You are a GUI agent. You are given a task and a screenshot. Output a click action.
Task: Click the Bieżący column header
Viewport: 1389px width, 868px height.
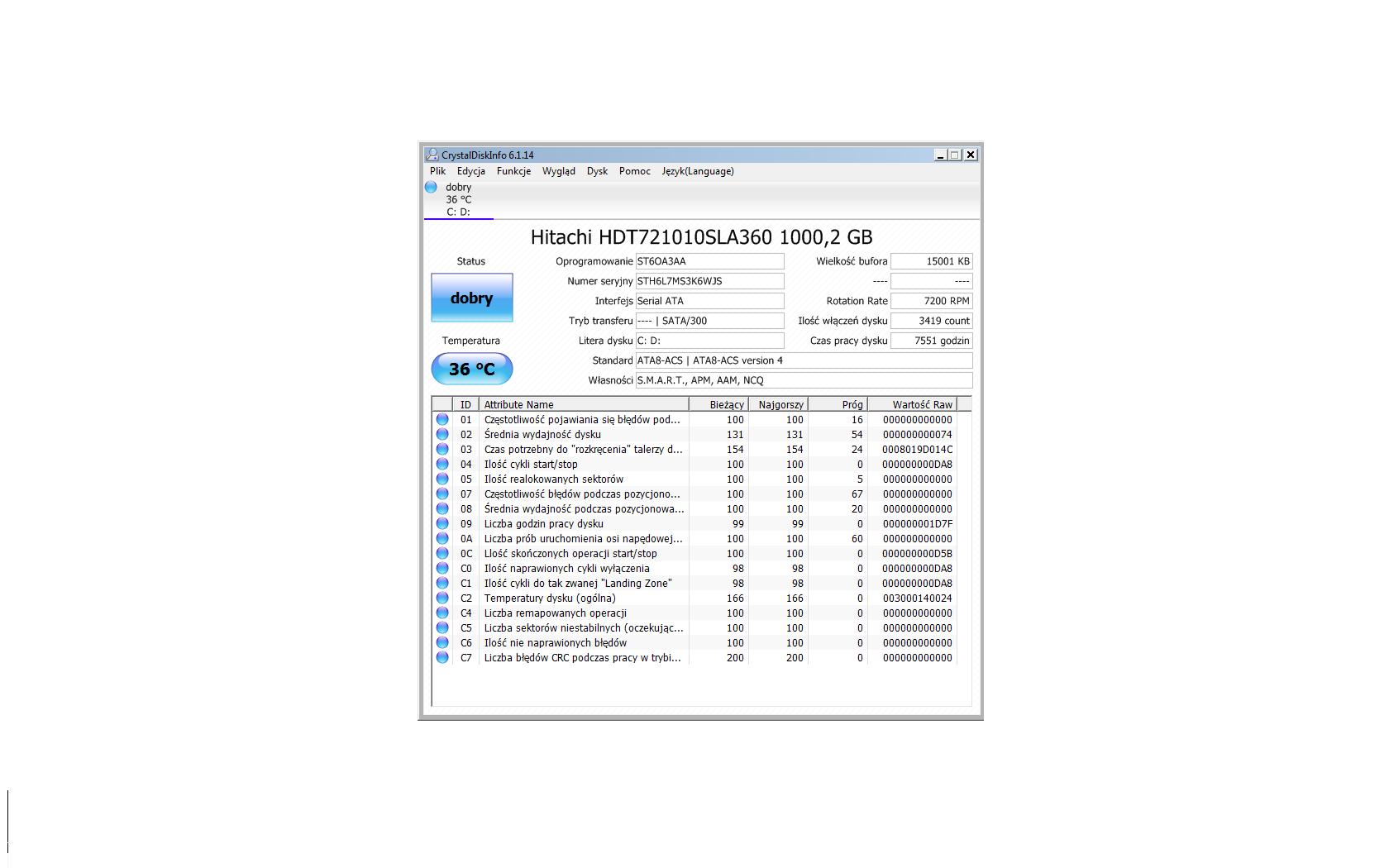coord(718,404)
